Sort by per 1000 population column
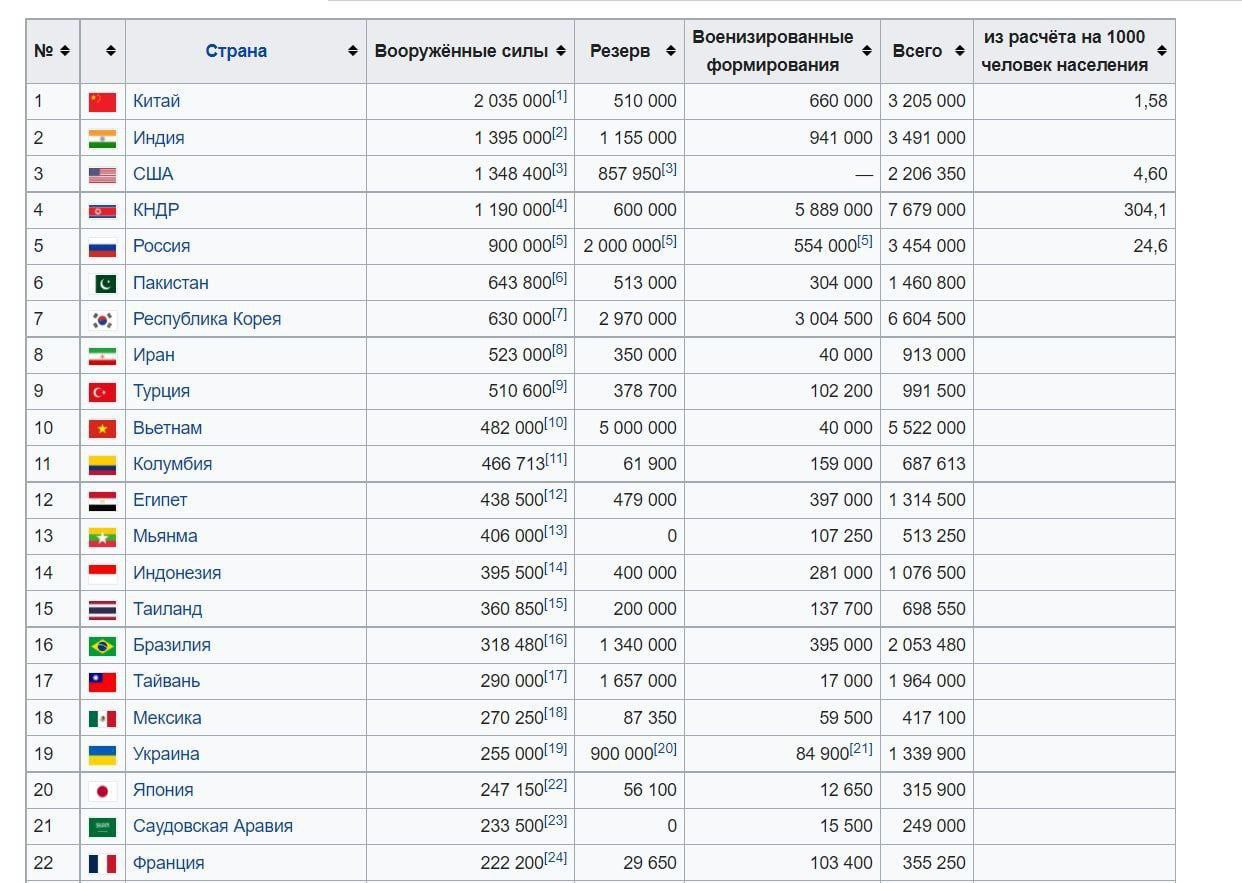 pos(1162,51)
